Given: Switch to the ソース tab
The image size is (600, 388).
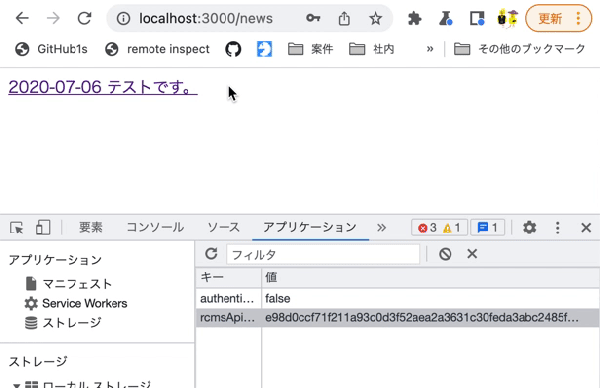Looking at the screenshot, I should tap(223, 227).
